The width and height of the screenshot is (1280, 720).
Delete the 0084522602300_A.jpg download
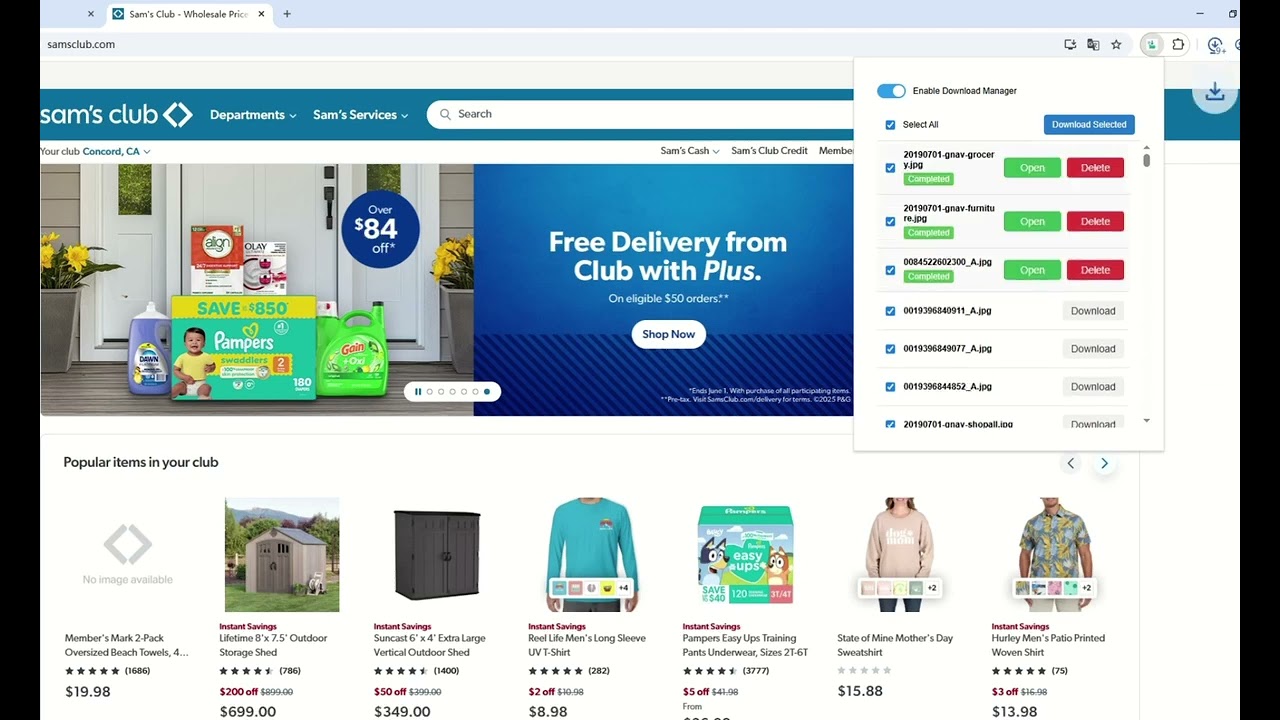click(1095, 270)
